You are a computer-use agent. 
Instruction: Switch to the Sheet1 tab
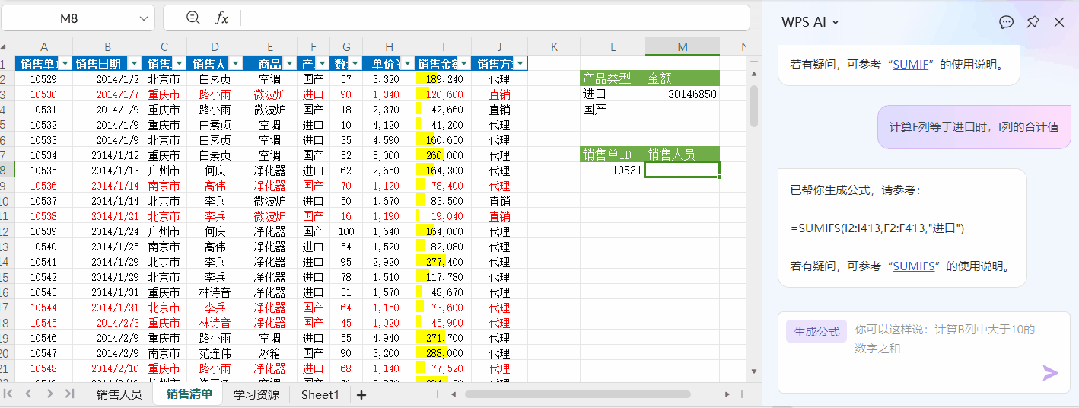click(320, 395)
